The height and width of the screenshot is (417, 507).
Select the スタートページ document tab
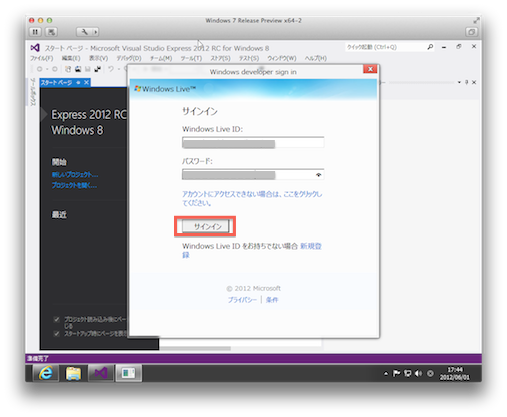tap(56, 82)
